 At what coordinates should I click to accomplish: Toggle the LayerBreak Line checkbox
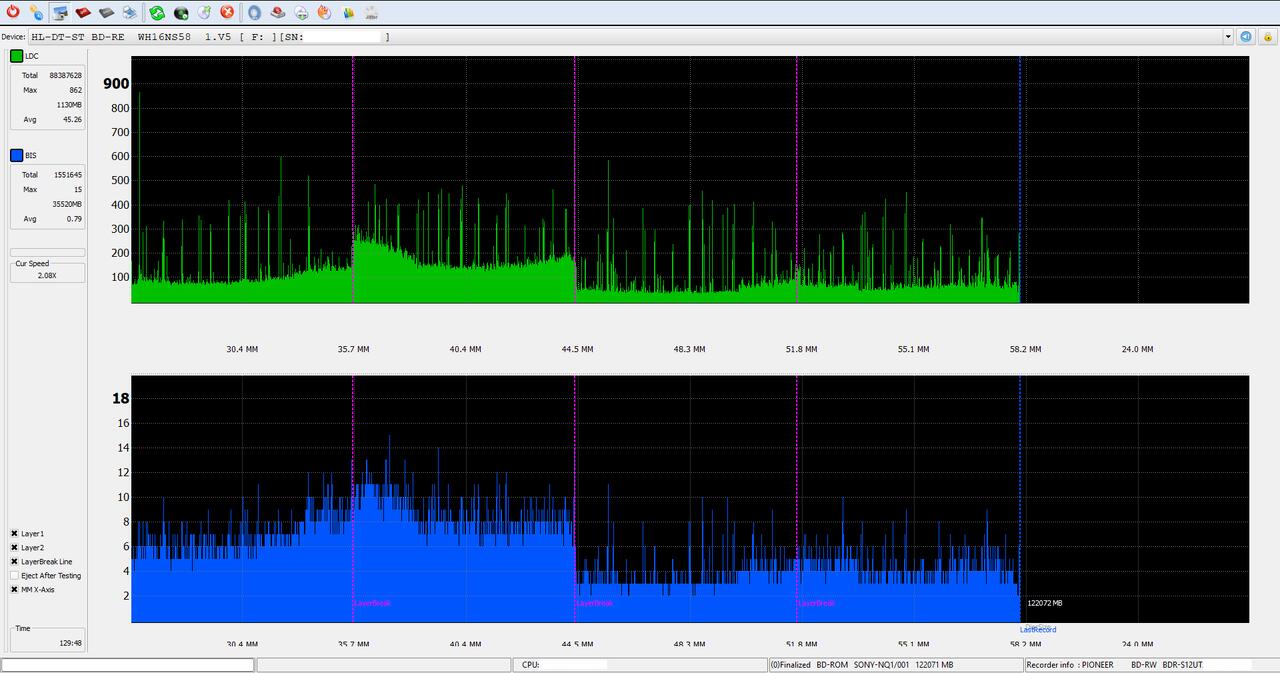pos(14,562)
